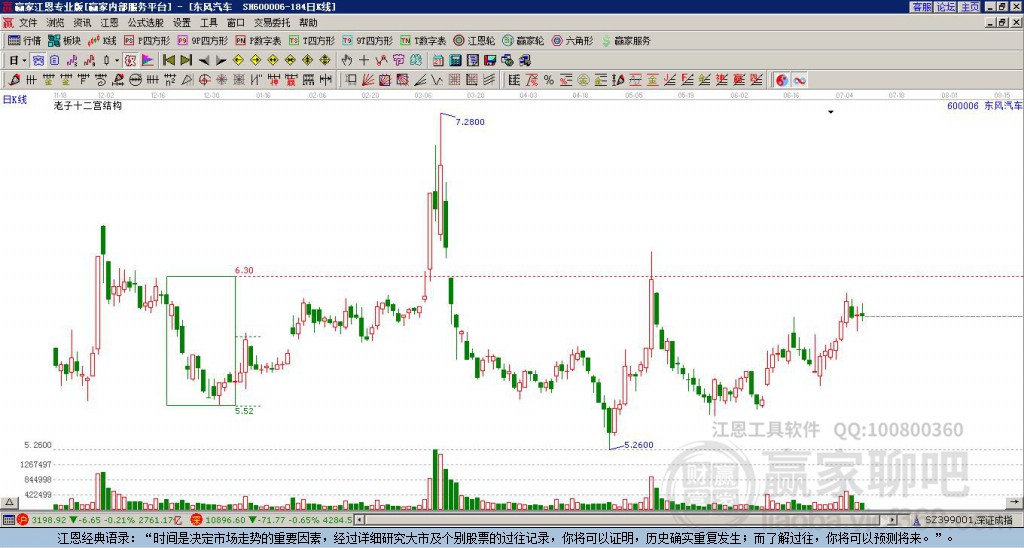Expand volume panel with up-triangle button

tap(8, 502)
